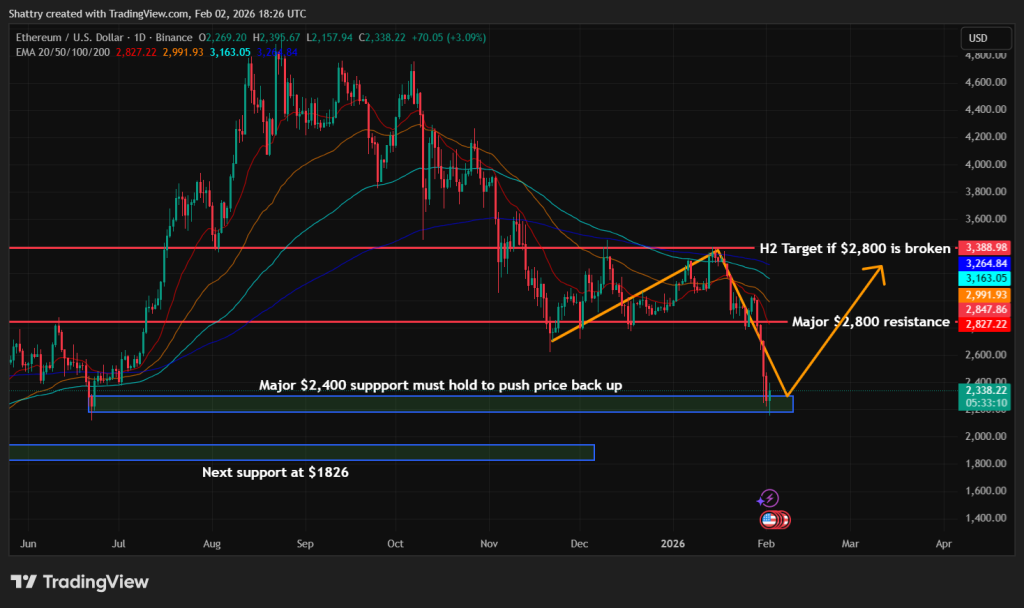This screenshot has width=1024, height=608.
Task: Click the red 3,388.98 price label
Action: click(983, 247)
